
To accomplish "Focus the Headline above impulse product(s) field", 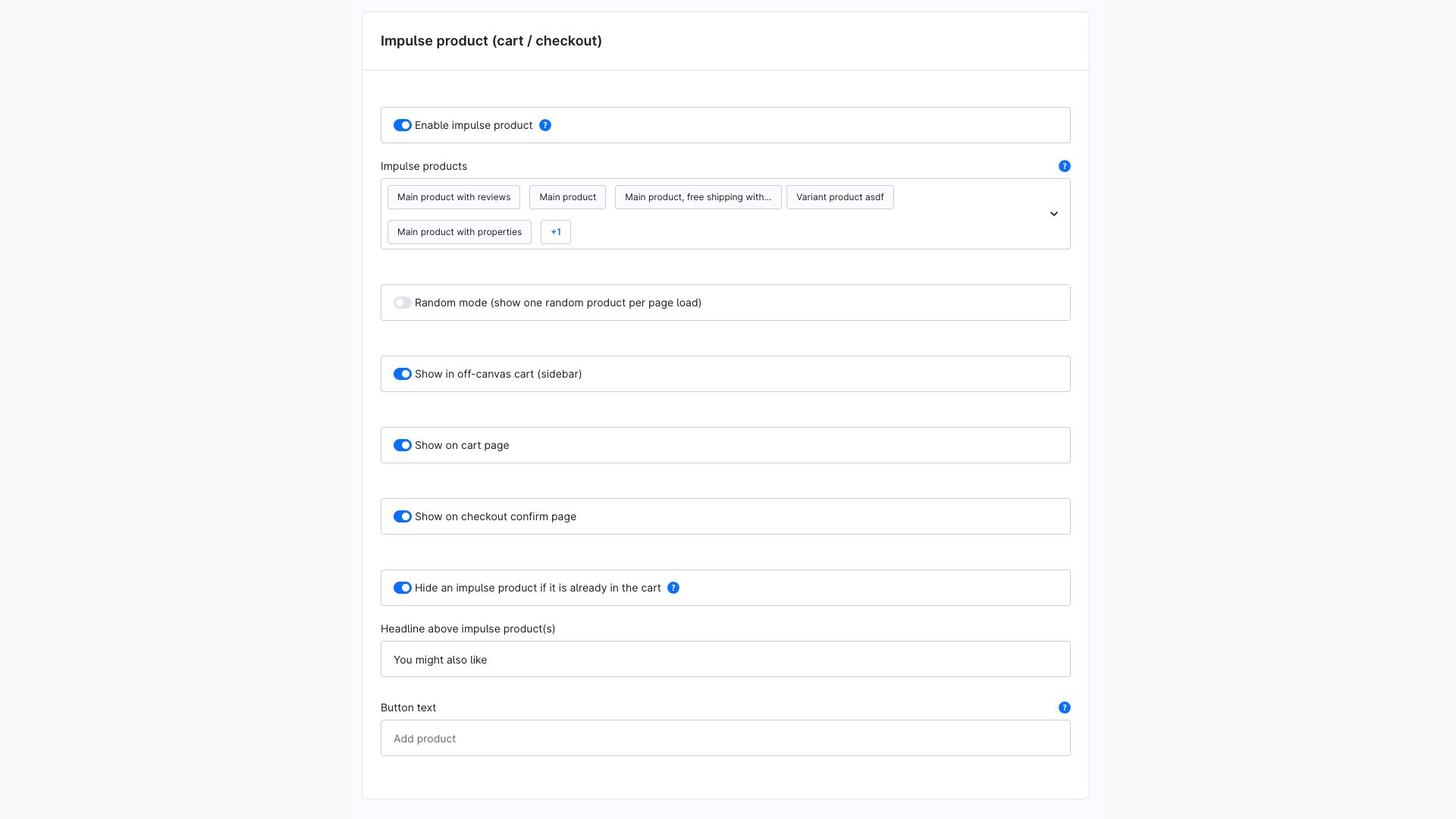I will [726, 659].
